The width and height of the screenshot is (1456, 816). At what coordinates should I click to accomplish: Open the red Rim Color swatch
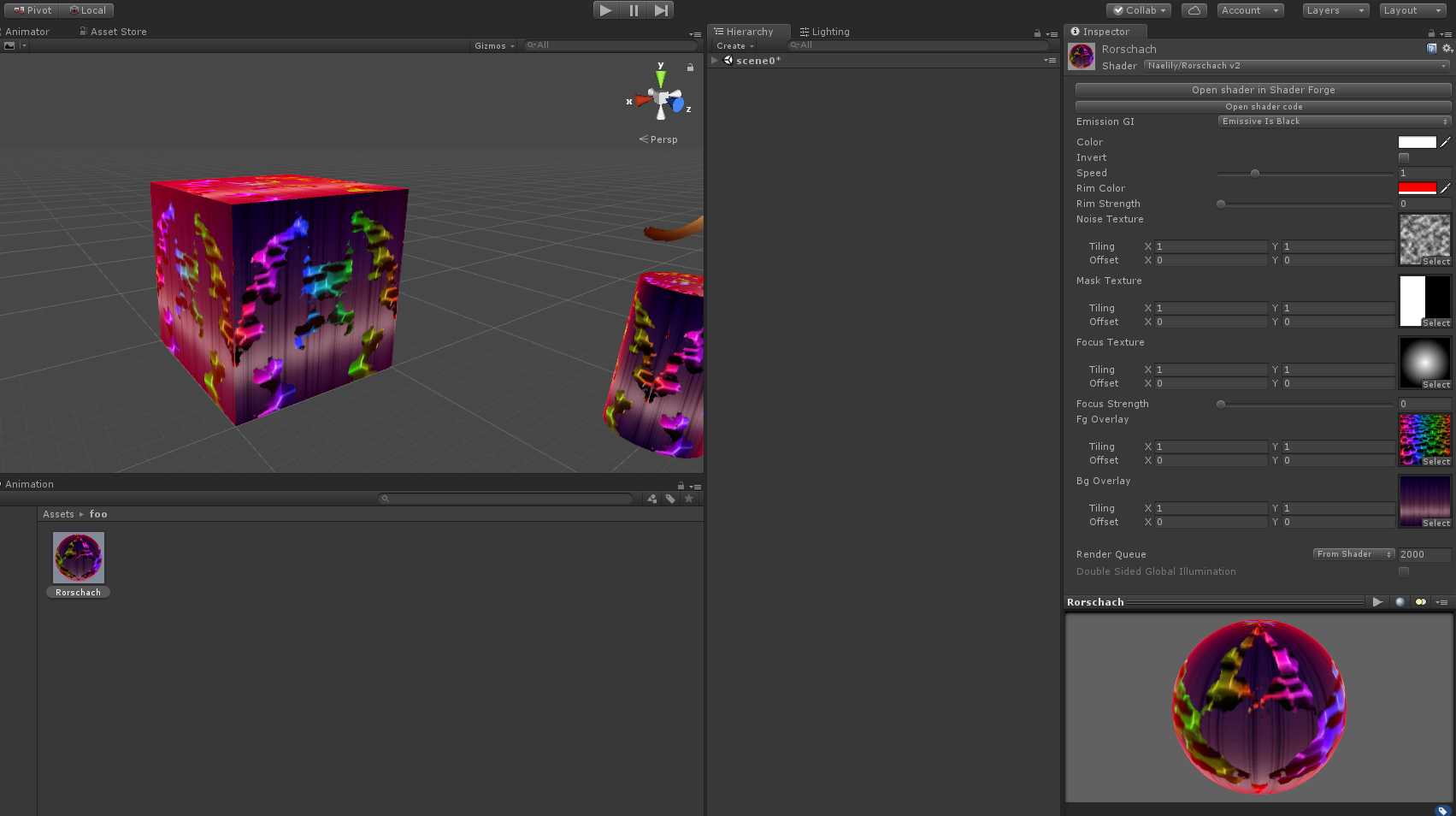click(x=1417, y=188)
